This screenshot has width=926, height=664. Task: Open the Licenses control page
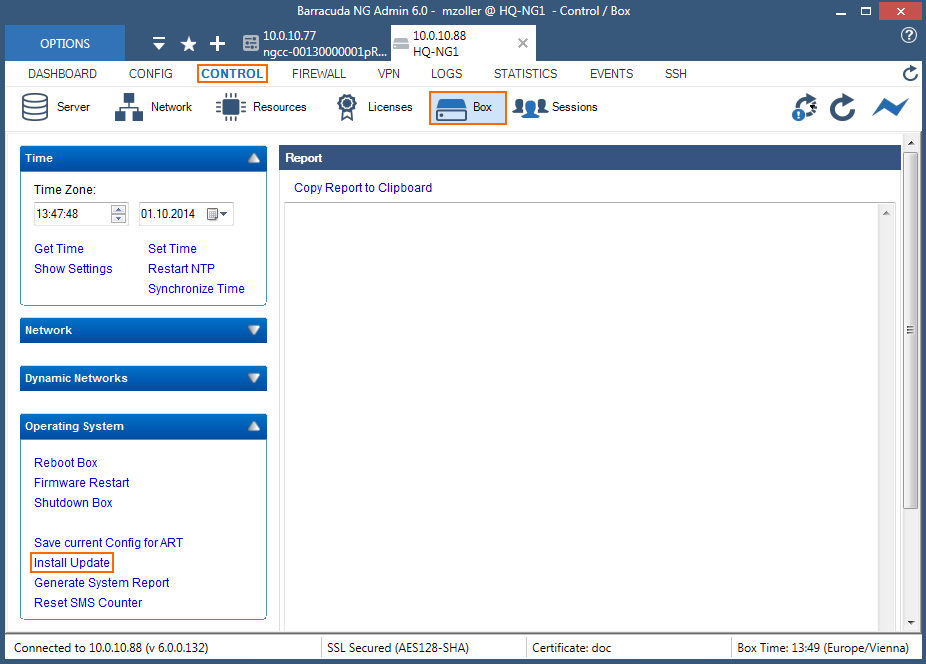[x=374, y=108]
